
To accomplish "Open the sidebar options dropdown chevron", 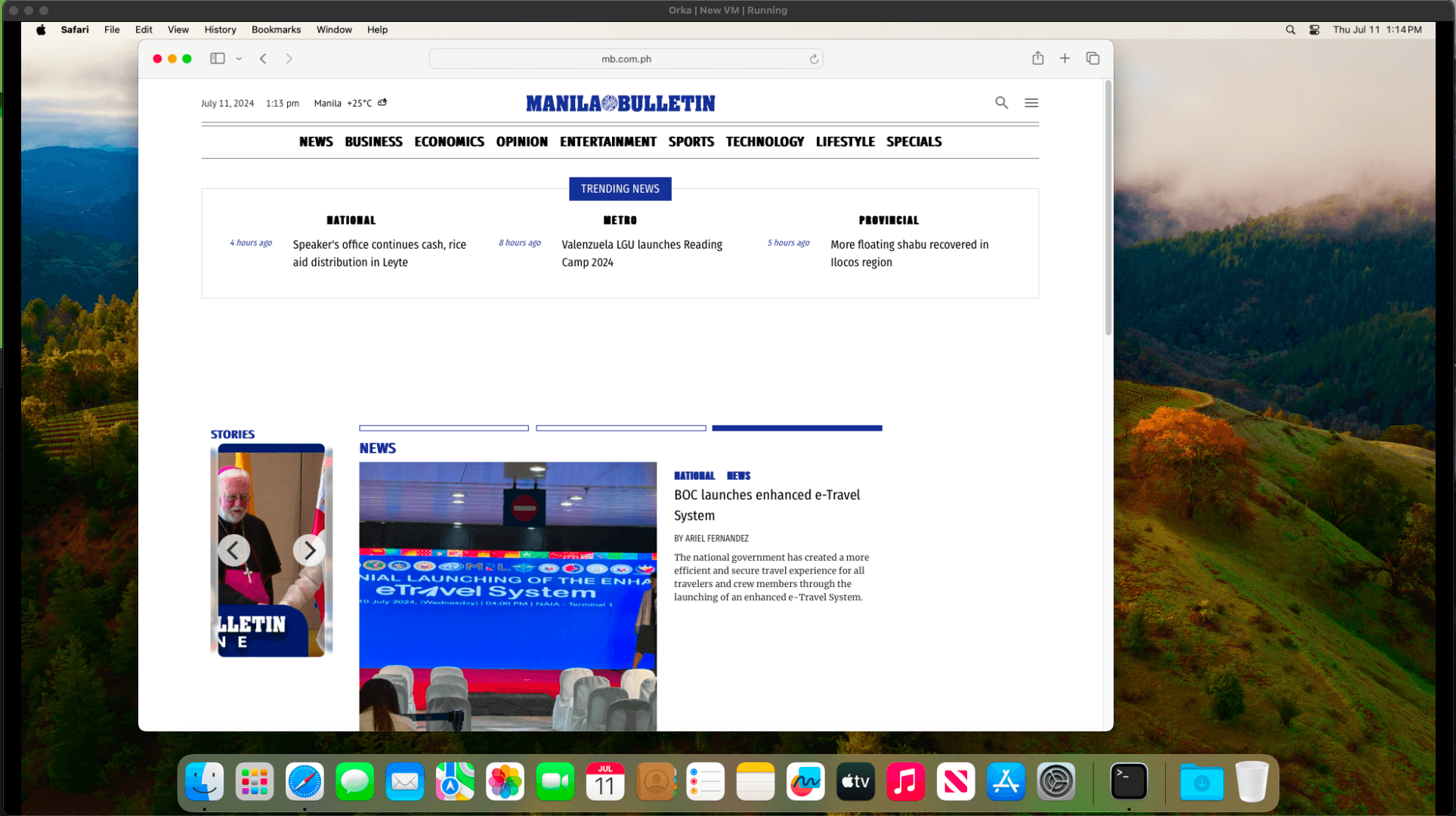I will point(239,58).
